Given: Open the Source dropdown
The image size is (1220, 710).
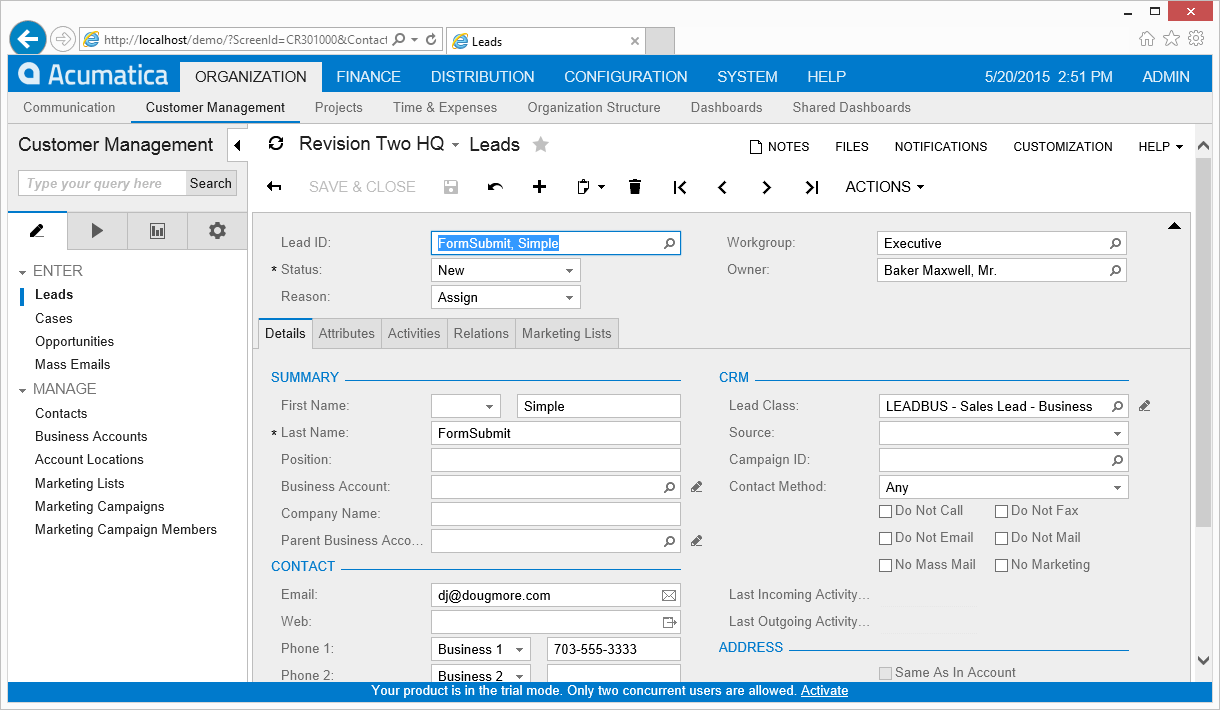Looking at the screenshot, I should click(x=1117, y=433).
